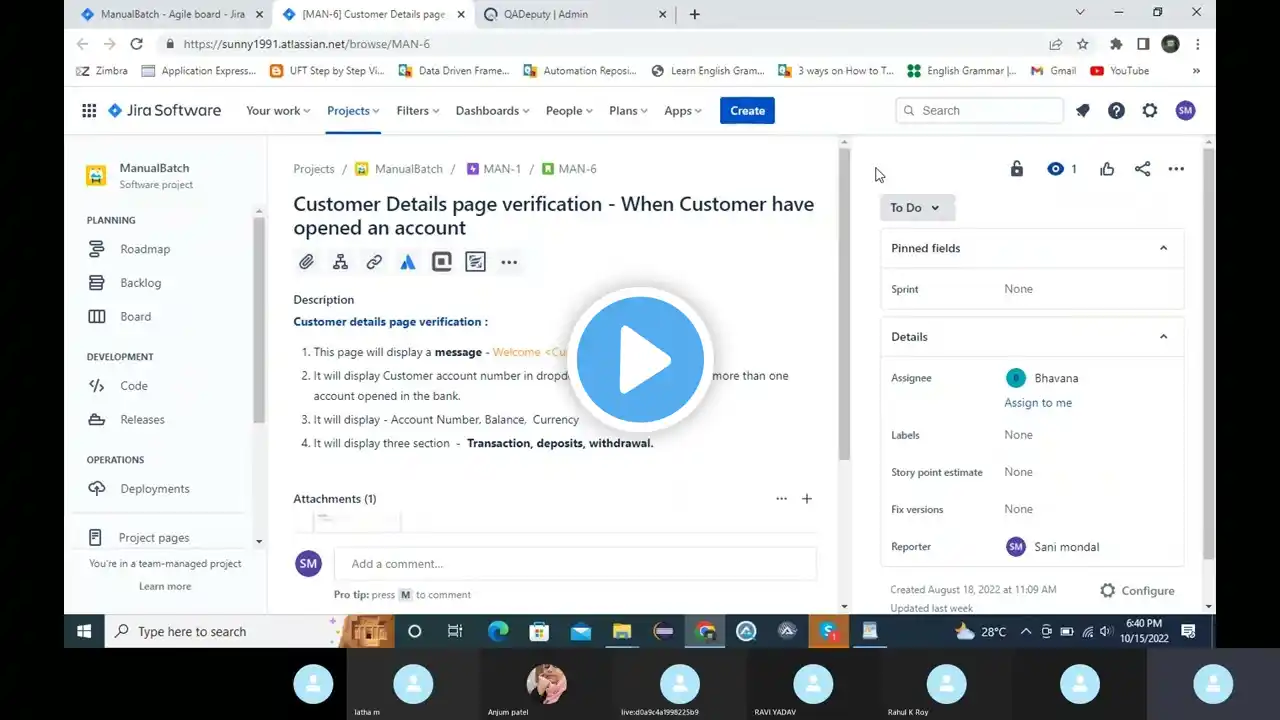Viewport: 1280px width, 720px height.
Task: Click the checklist app icon in issue toolbar
Action: click(476, 262)
